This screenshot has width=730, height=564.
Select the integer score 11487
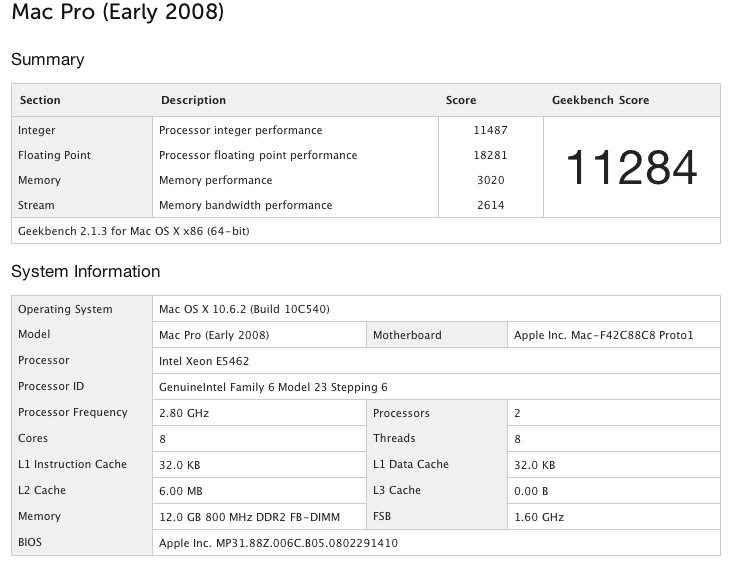(x=490, y=130)
